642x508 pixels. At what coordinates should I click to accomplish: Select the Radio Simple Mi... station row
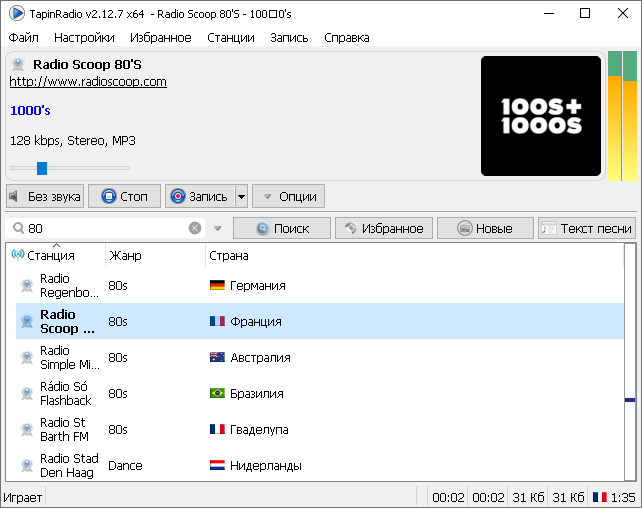(x=320, y=357)
